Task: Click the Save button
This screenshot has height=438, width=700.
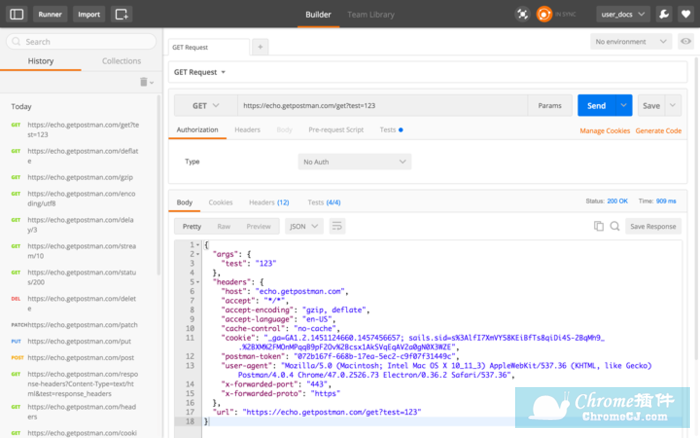Action: (651, 105)
